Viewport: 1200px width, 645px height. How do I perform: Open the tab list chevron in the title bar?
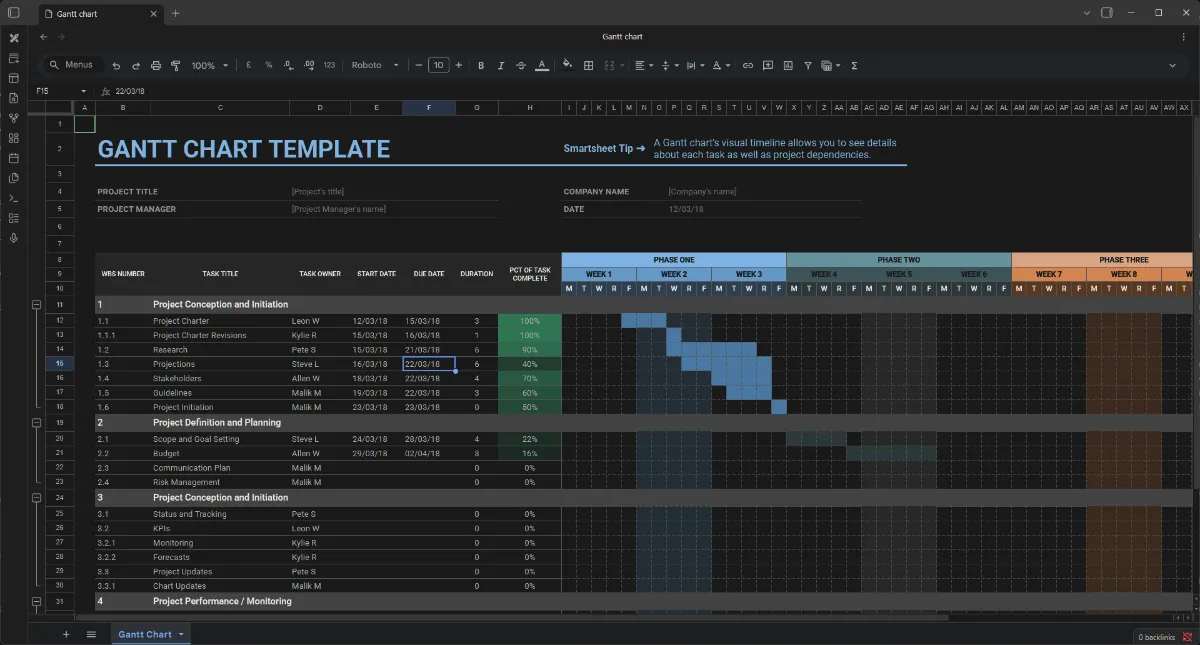(x=1087, y=13)
